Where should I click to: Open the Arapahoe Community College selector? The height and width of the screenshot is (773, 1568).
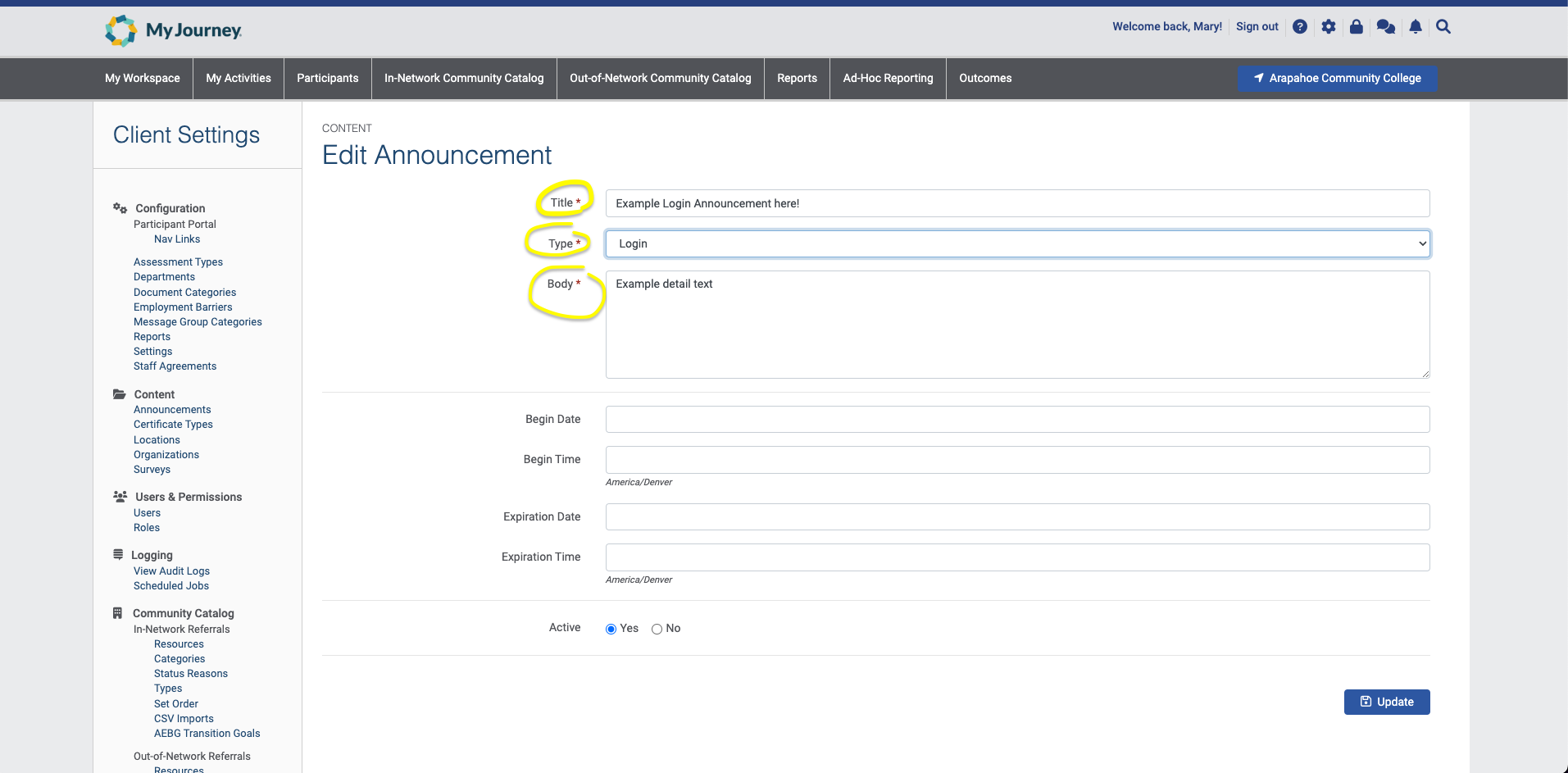(x=1337, y=78)
